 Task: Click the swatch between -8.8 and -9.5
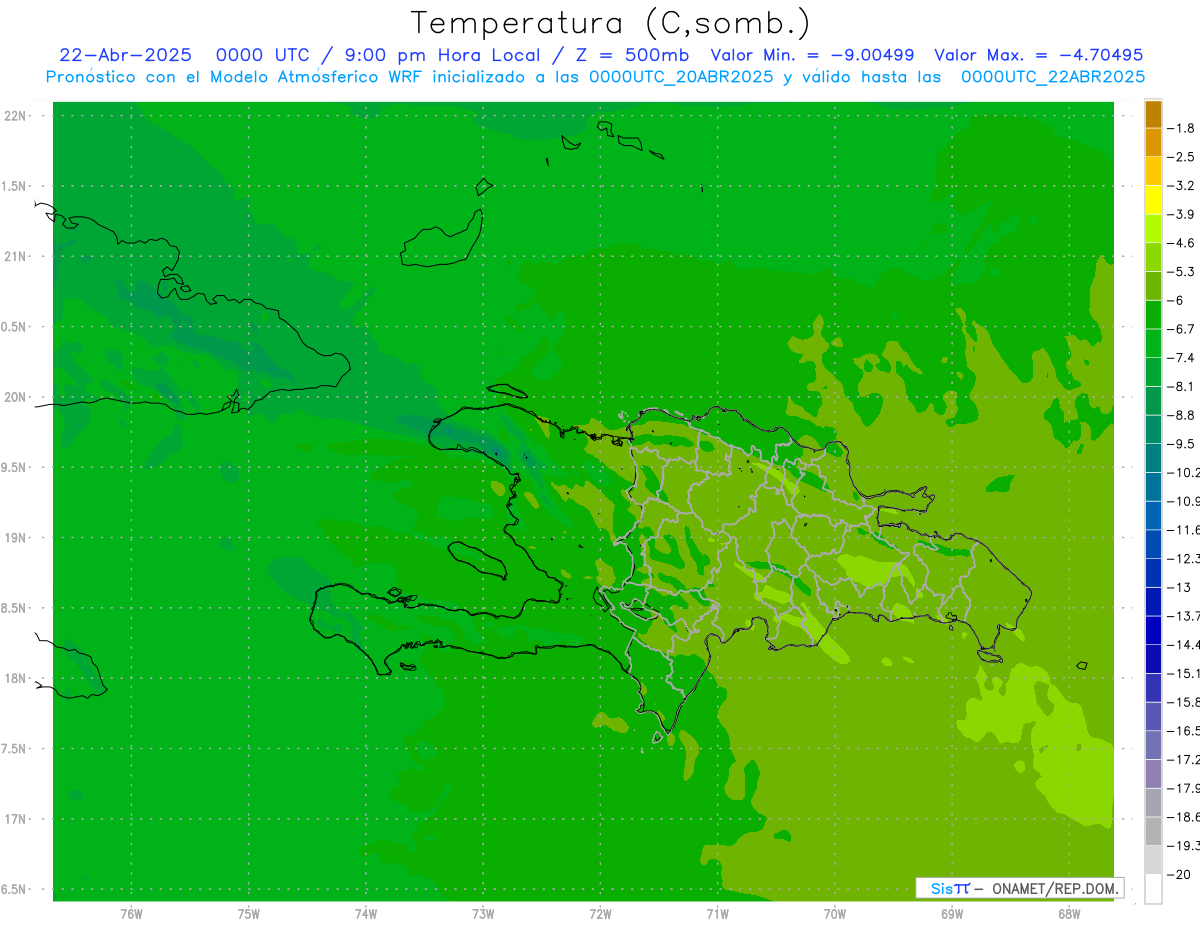pyautogui.click(x=1153, y=429)
